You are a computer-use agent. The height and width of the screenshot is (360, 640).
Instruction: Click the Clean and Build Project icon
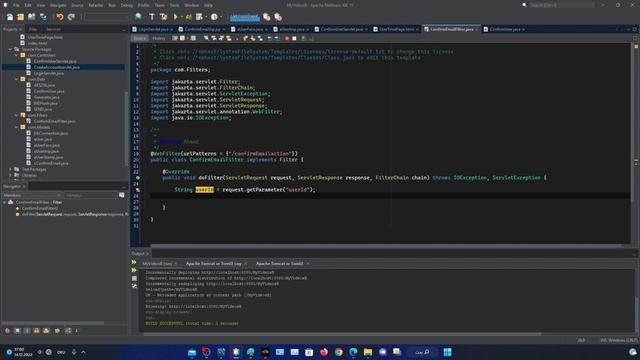click(x=163, y=17)
